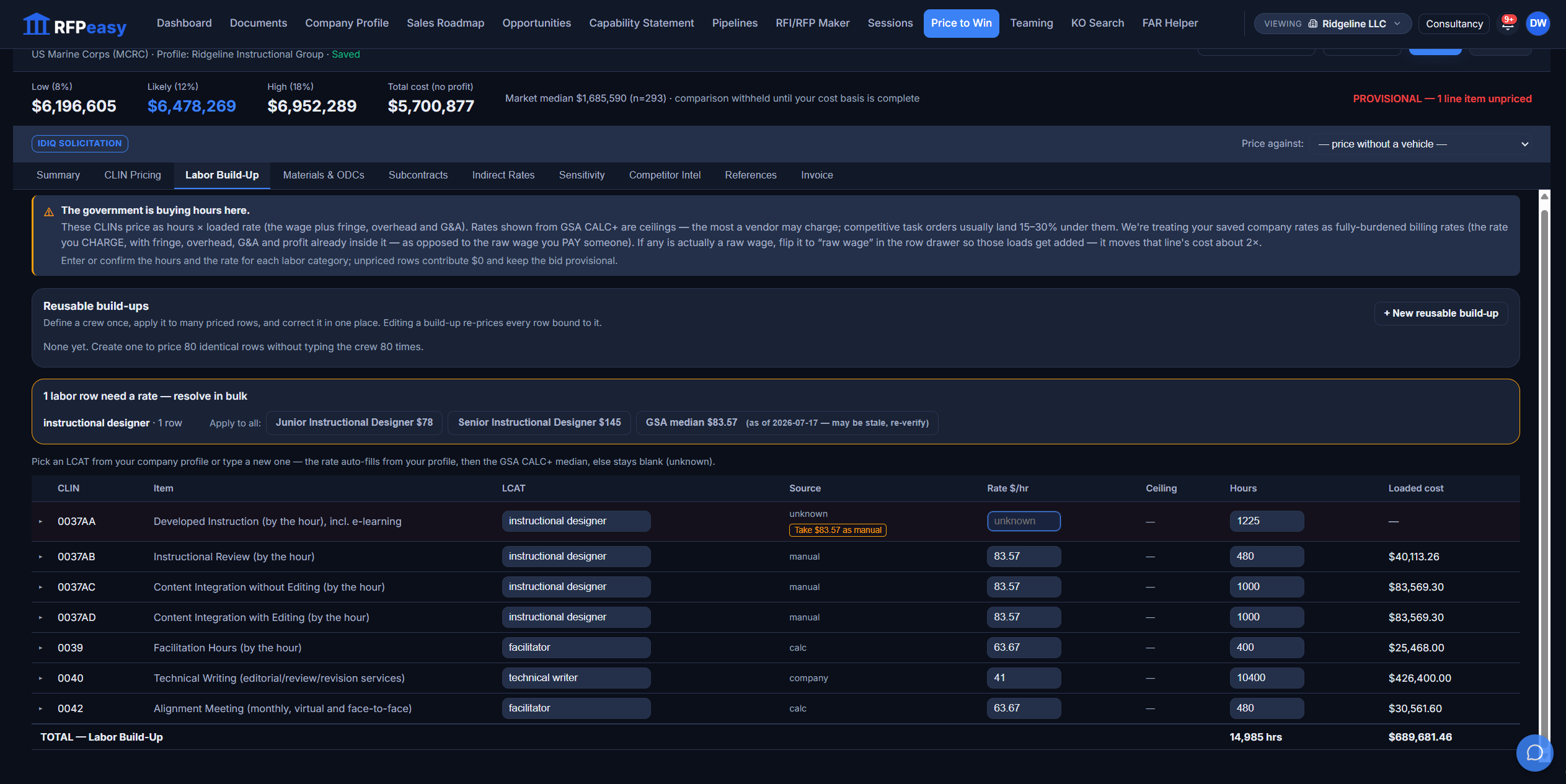1566x784 pixels.
Task: Open the FAR Helper nav item
Action: (1170, 23)
